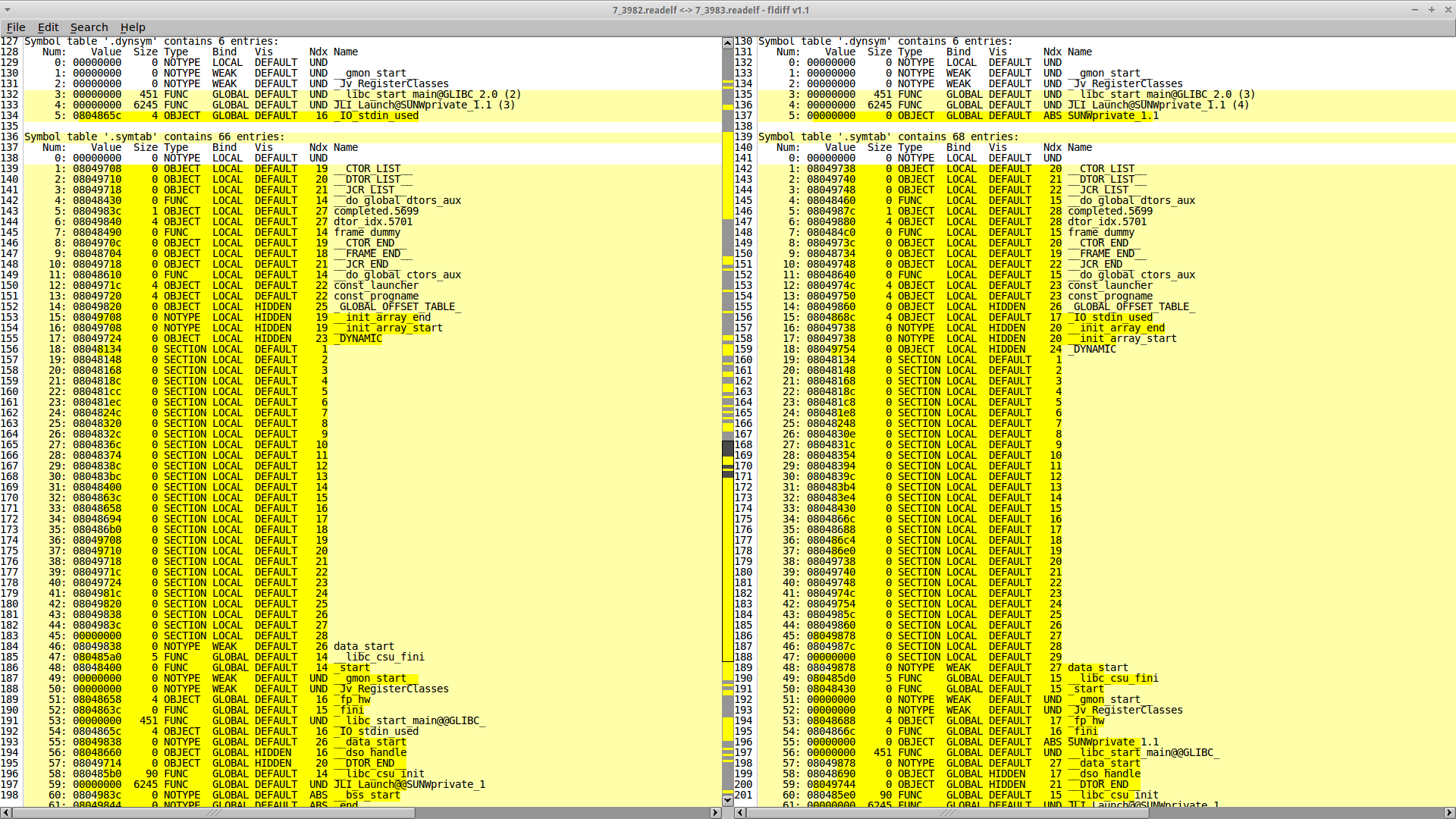The image size is (1456, 819).
Task: Click right pane's horizontal scroll left arrow
Action: [740, 812]
